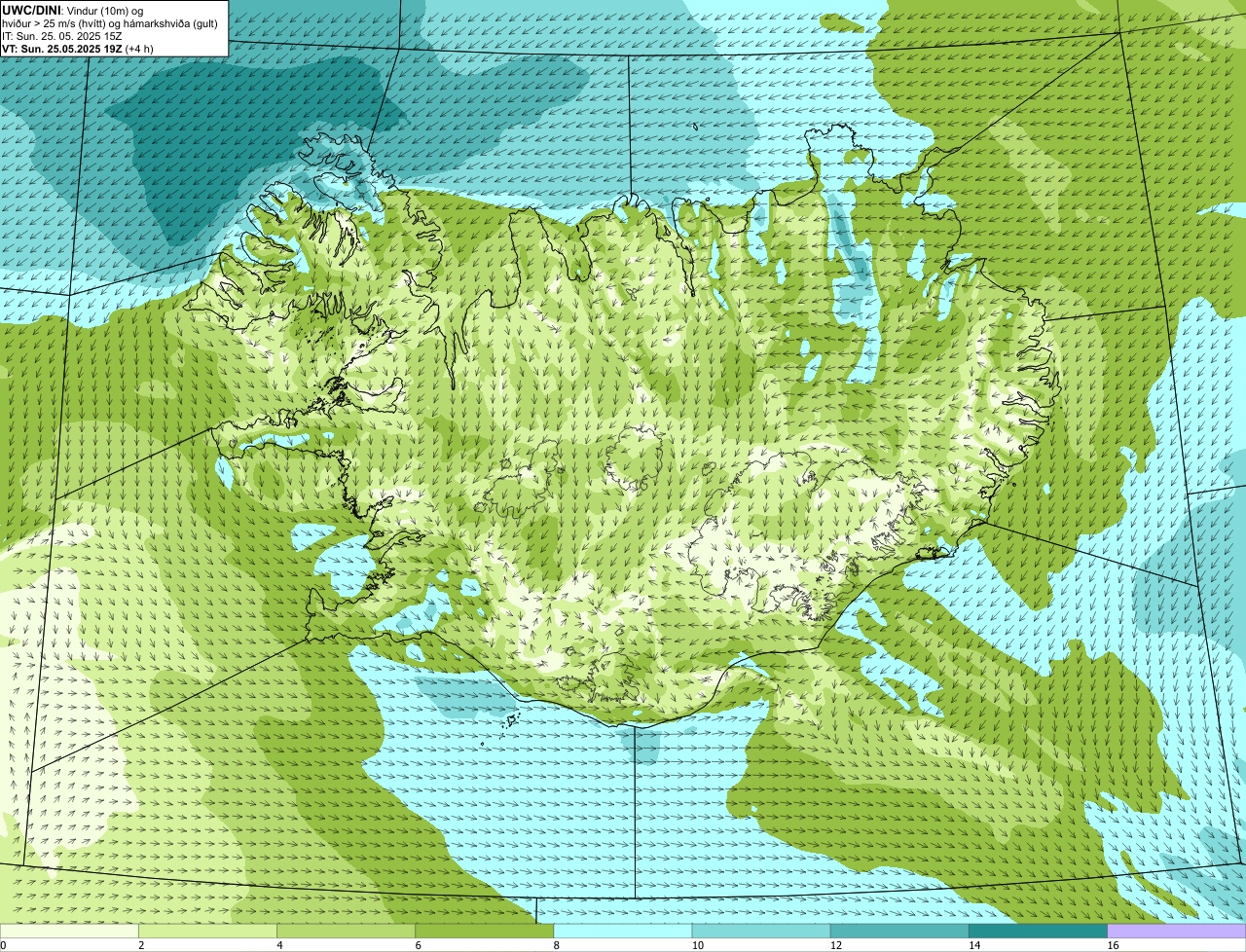Click the "VT: Sun. 25.05.2025 19Z (+4 h)" line
This screenshot has height=952, width=1246.
tap(78, 48)
